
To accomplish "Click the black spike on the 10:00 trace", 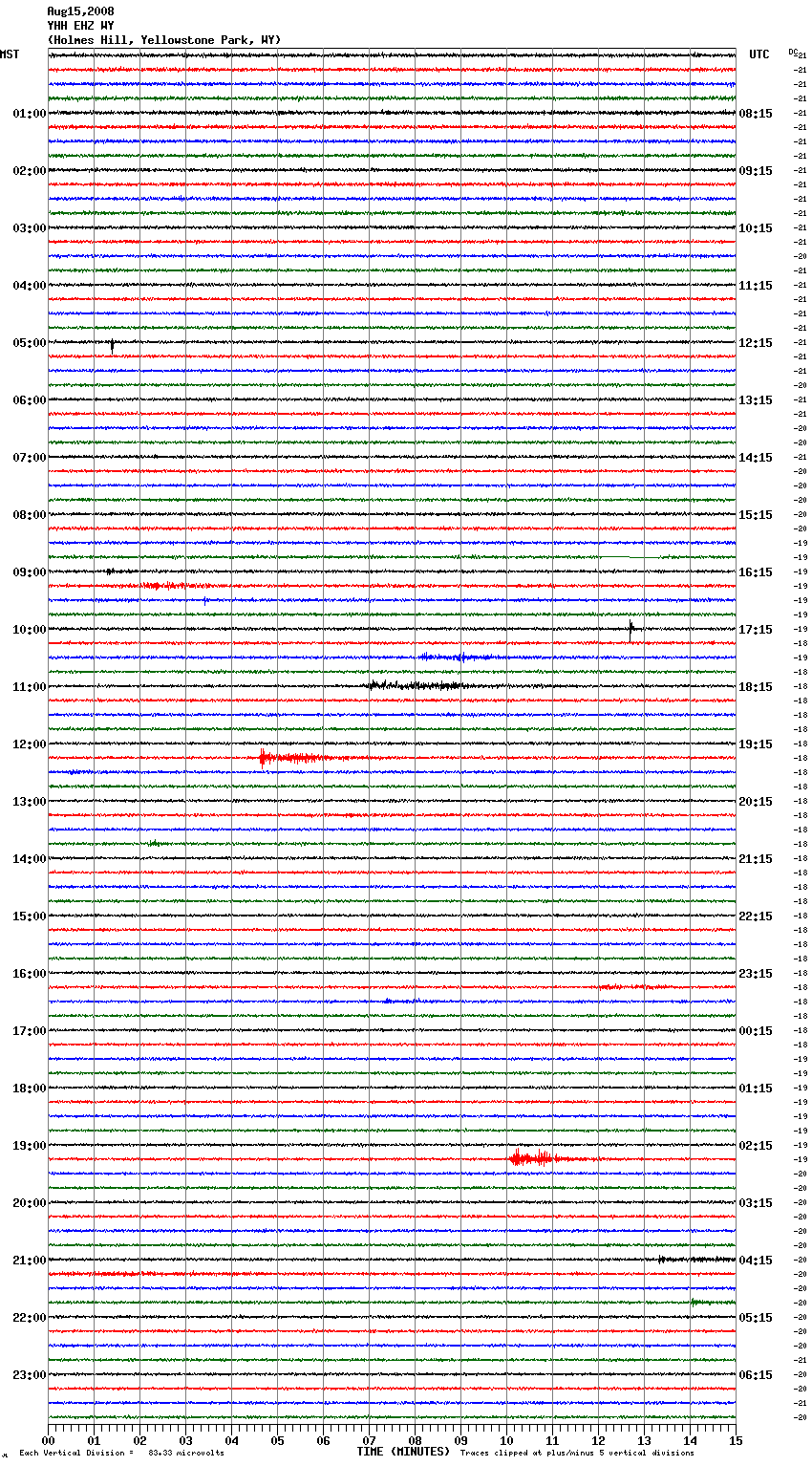I will (x=630, y=628).
